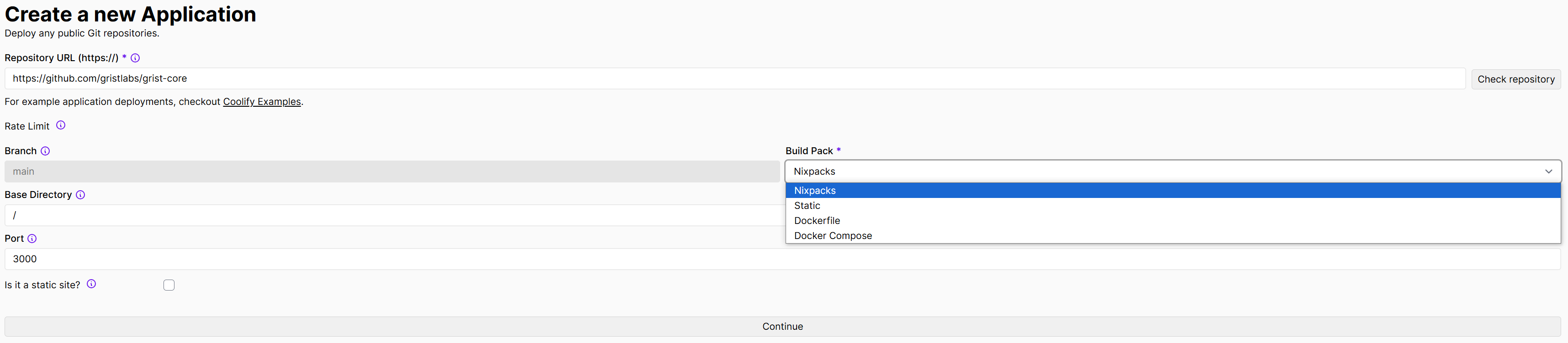Click the Base Directory info icon

tap(80, 195)
